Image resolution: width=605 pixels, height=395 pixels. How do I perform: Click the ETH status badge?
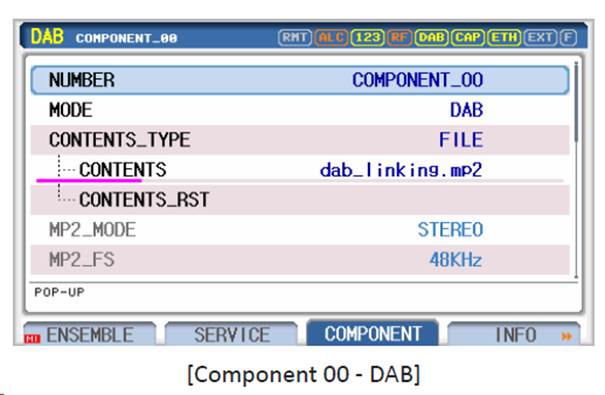tap(504, 37)
